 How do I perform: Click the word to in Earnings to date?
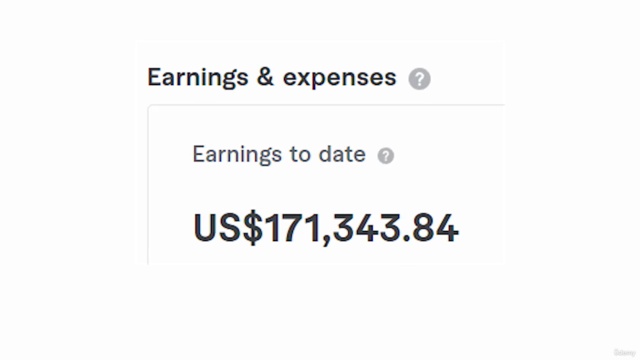(300, 154)
